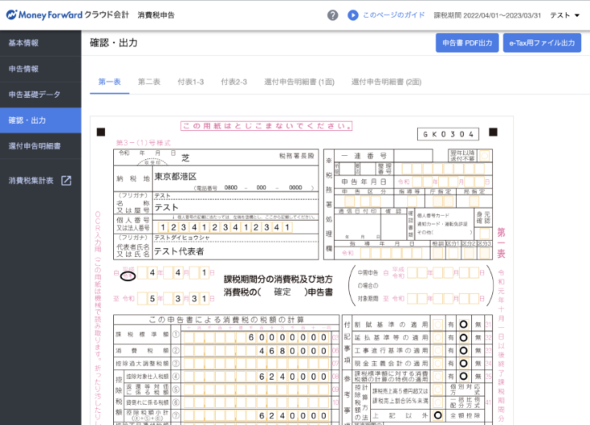Click the このページのガイド link
Viewport: 590px width, 425px height.
[394, 15]
